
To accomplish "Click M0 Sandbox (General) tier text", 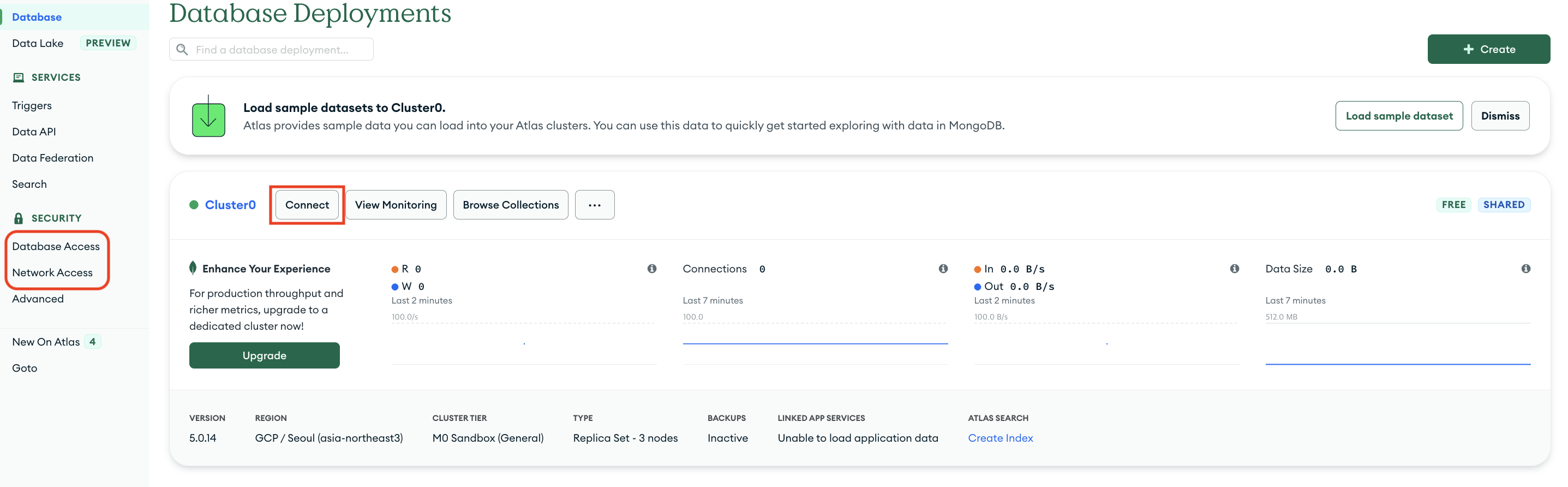I will (x=488, y=438).
